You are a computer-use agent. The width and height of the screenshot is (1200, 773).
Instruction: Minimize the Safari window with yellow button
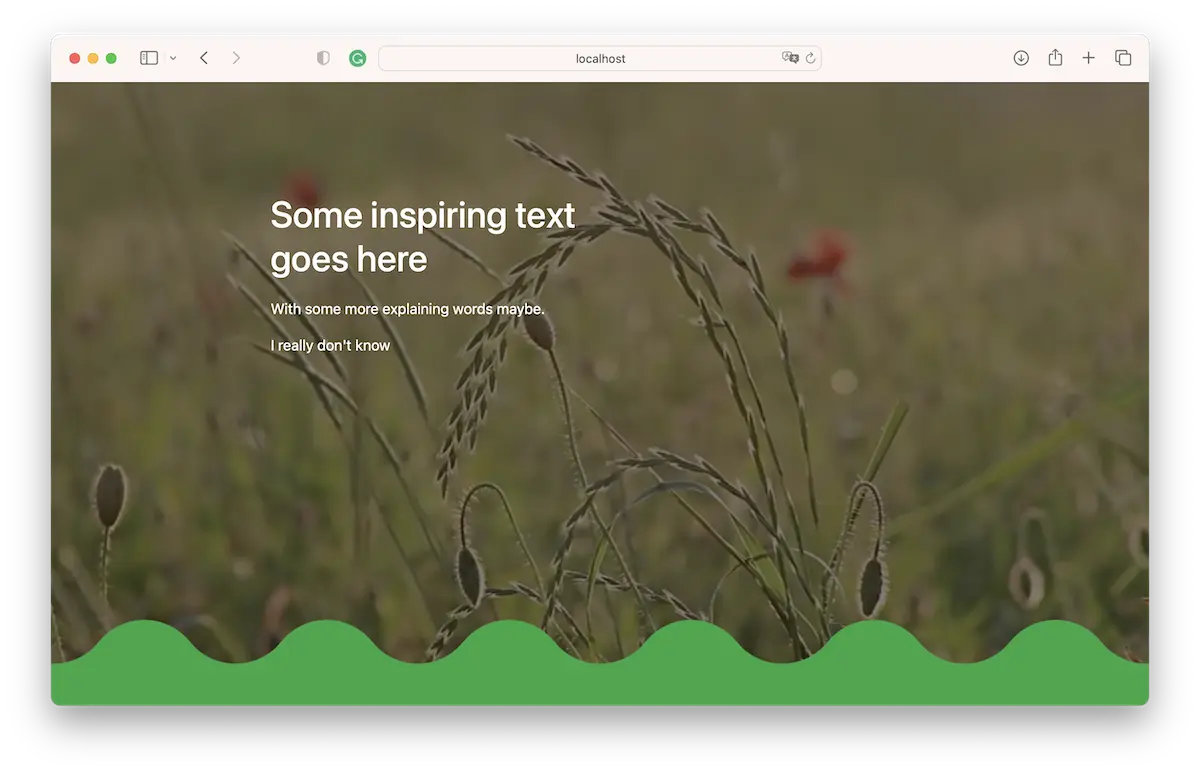(x=93, y=58)
